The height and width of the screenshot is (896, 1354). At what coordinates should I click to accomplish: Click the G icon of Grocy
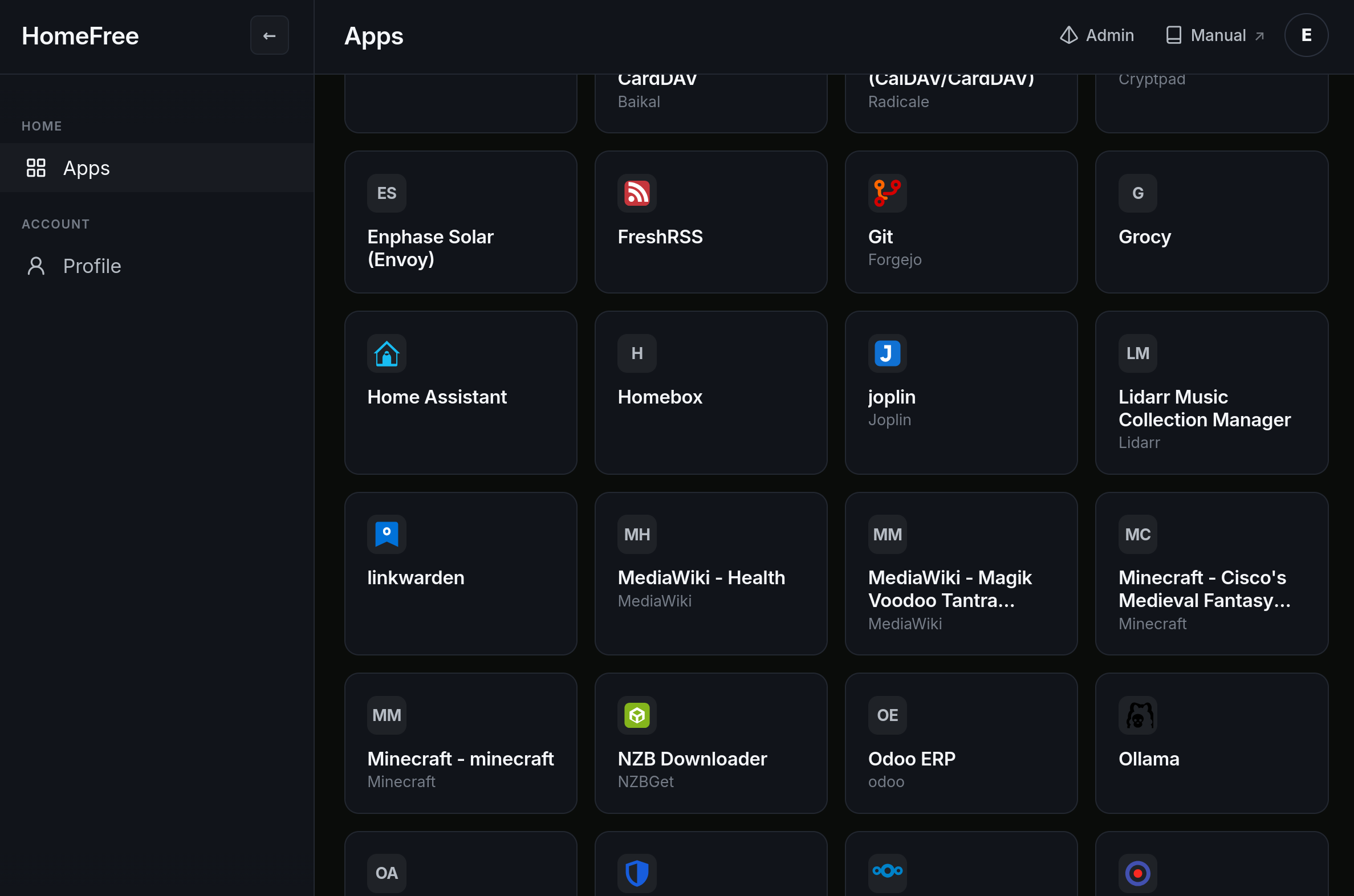(x=1137, y=193)
